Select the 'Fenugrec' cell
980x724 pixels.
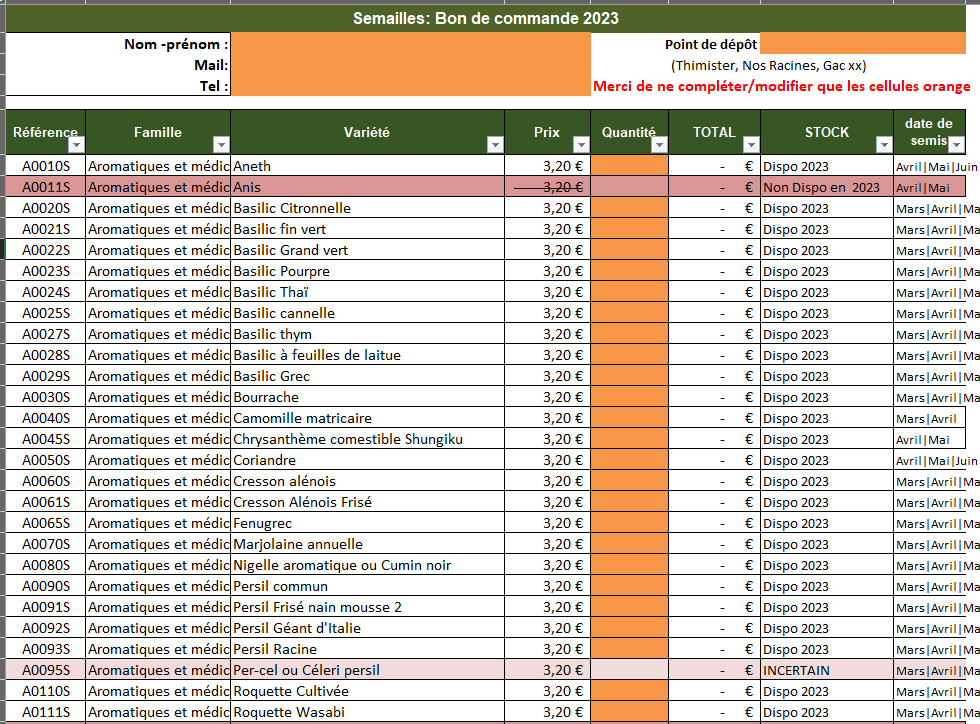coord(368,523)
